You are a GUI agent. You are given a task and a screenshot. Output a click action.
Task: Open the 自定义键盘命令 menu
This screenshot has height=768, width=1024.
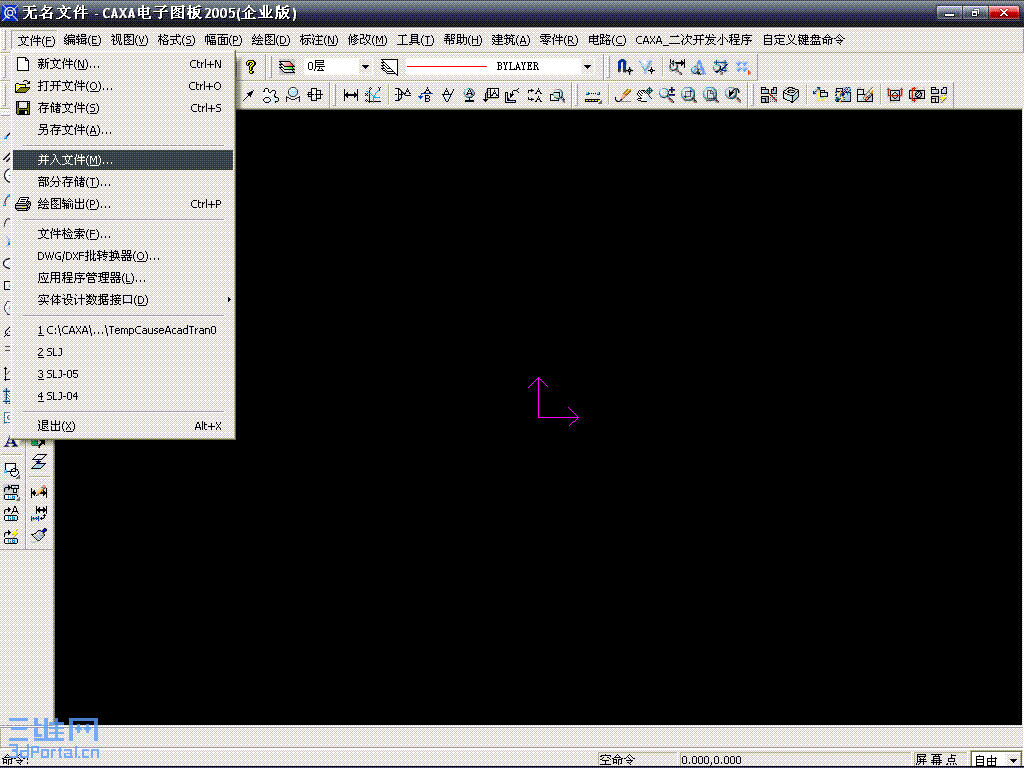[803, 40]
